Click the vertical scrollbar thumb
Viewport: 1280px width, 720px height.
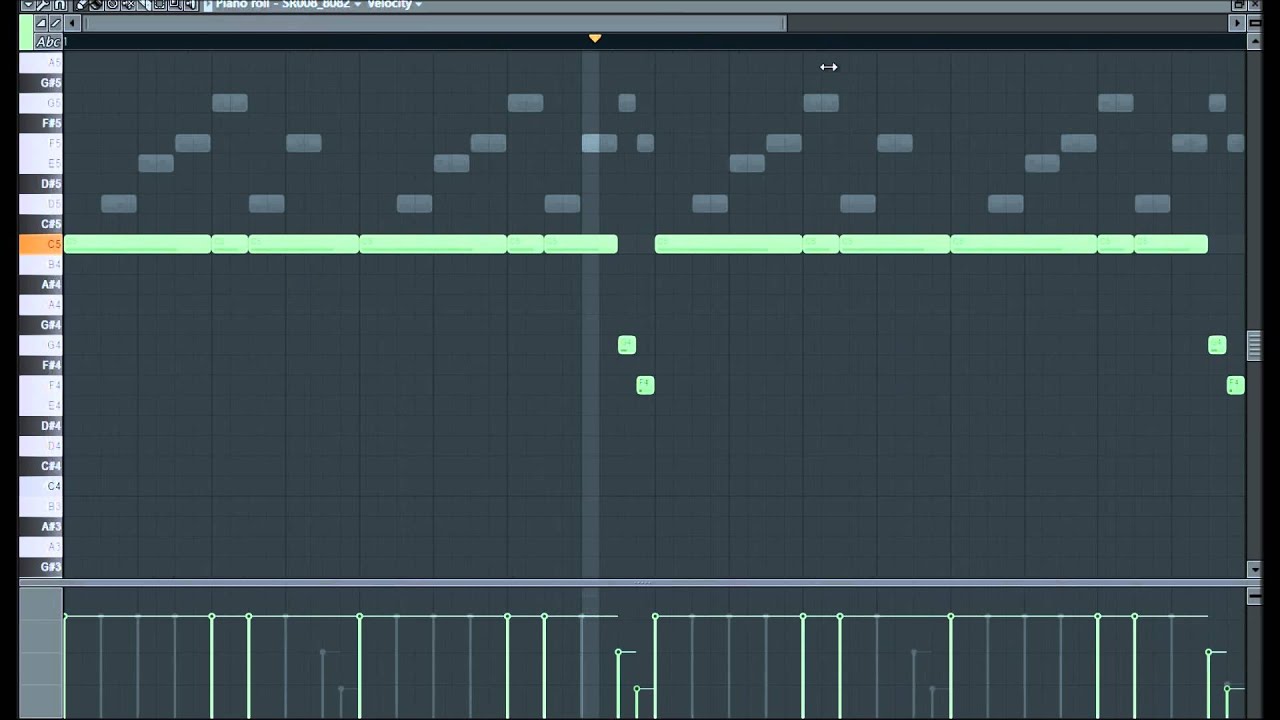1255,345
